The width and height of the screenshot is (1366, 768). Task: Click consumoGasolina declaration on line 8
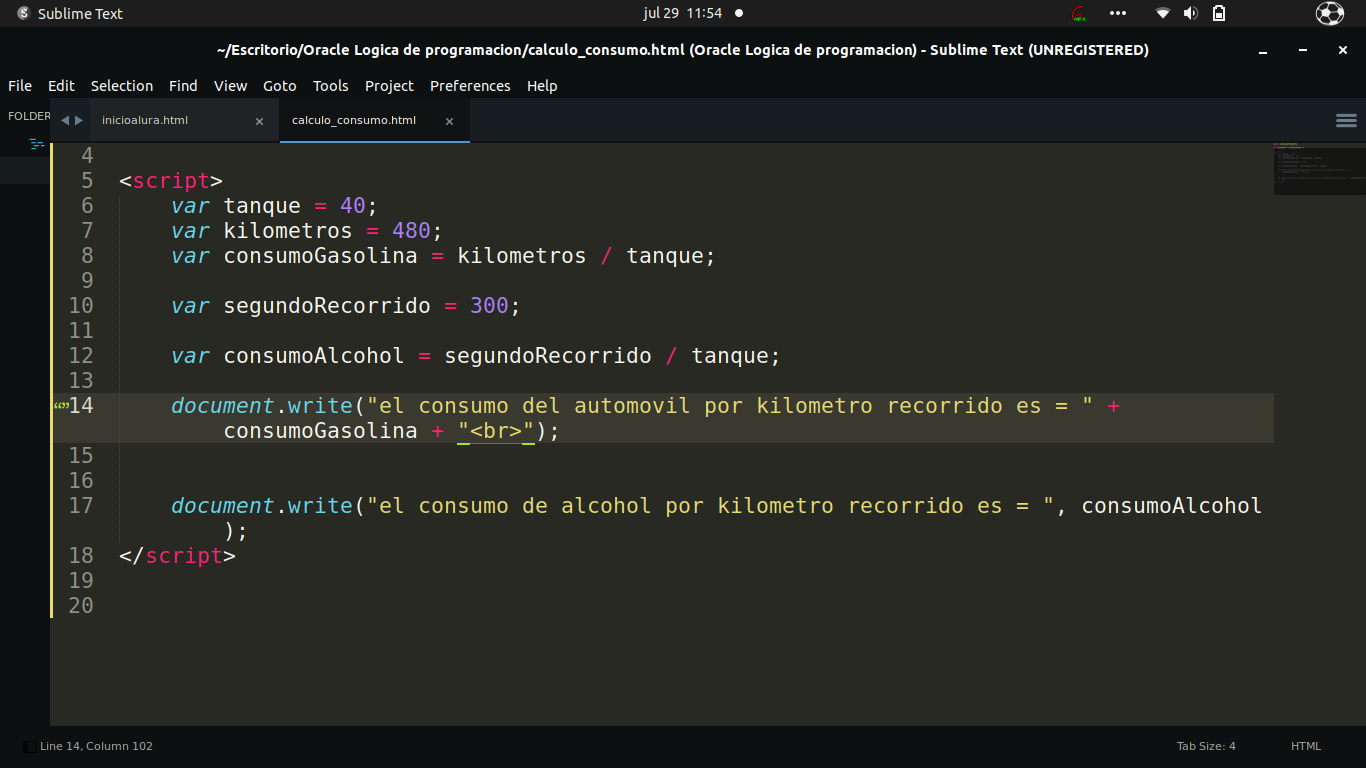point(320,256)
